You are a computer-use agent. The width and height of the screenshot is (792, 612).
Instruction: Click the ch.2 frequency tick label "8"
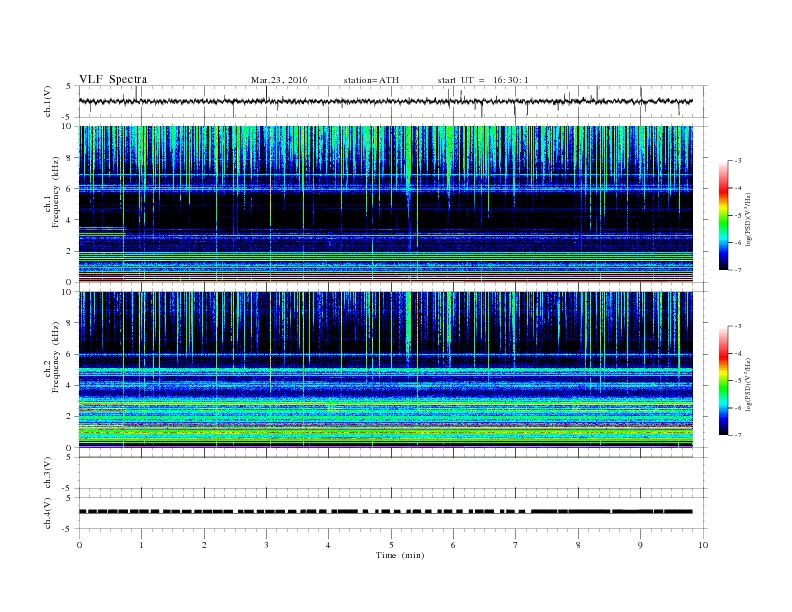click(x=69, y=323)
